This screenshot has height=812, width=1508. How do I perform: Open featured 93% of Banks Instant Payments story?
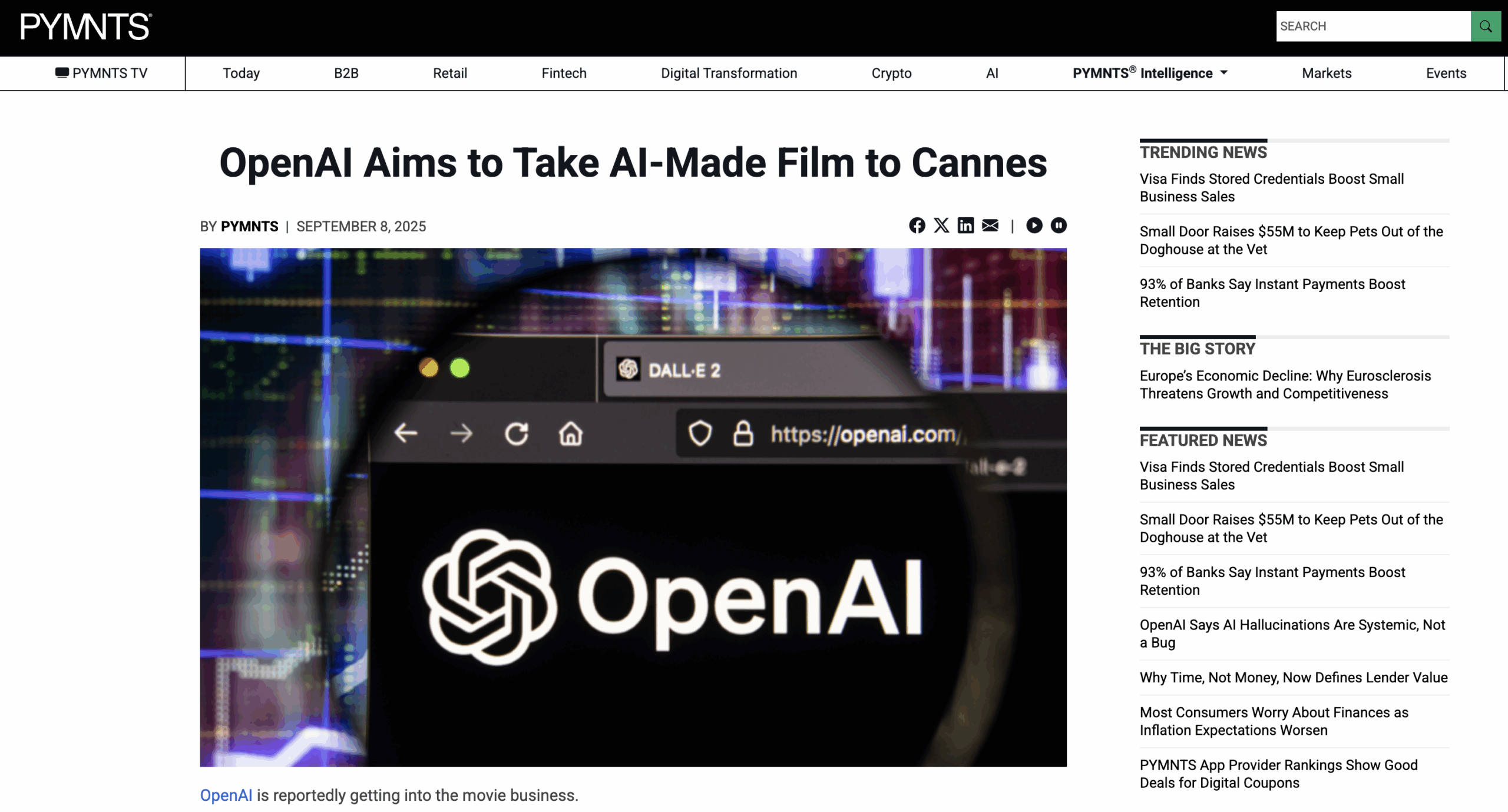[1272, 581]
